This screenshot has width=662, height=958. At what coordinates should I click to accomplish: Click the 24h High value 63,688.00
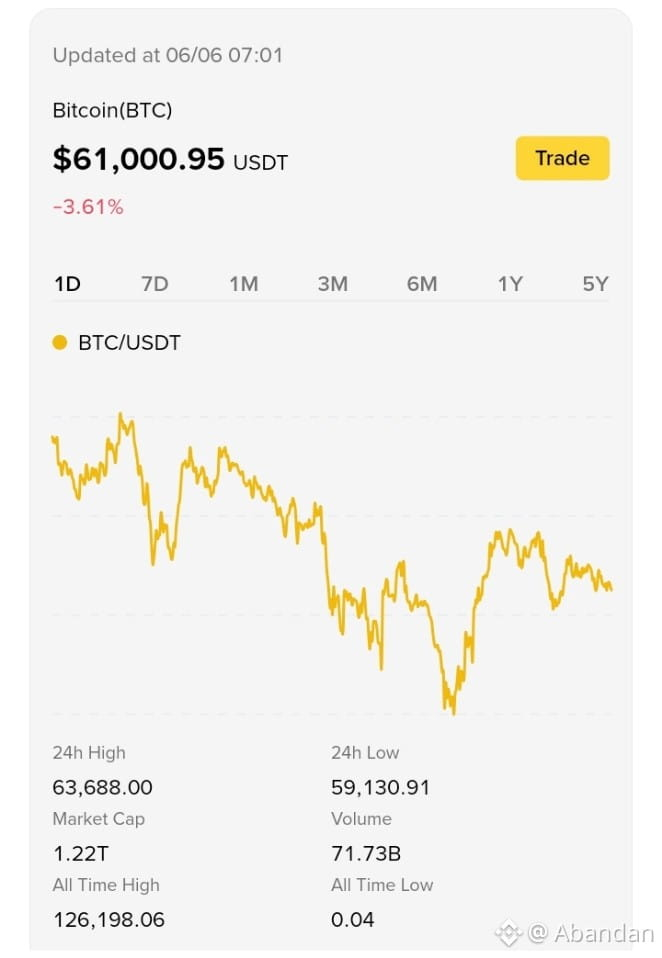103,788
